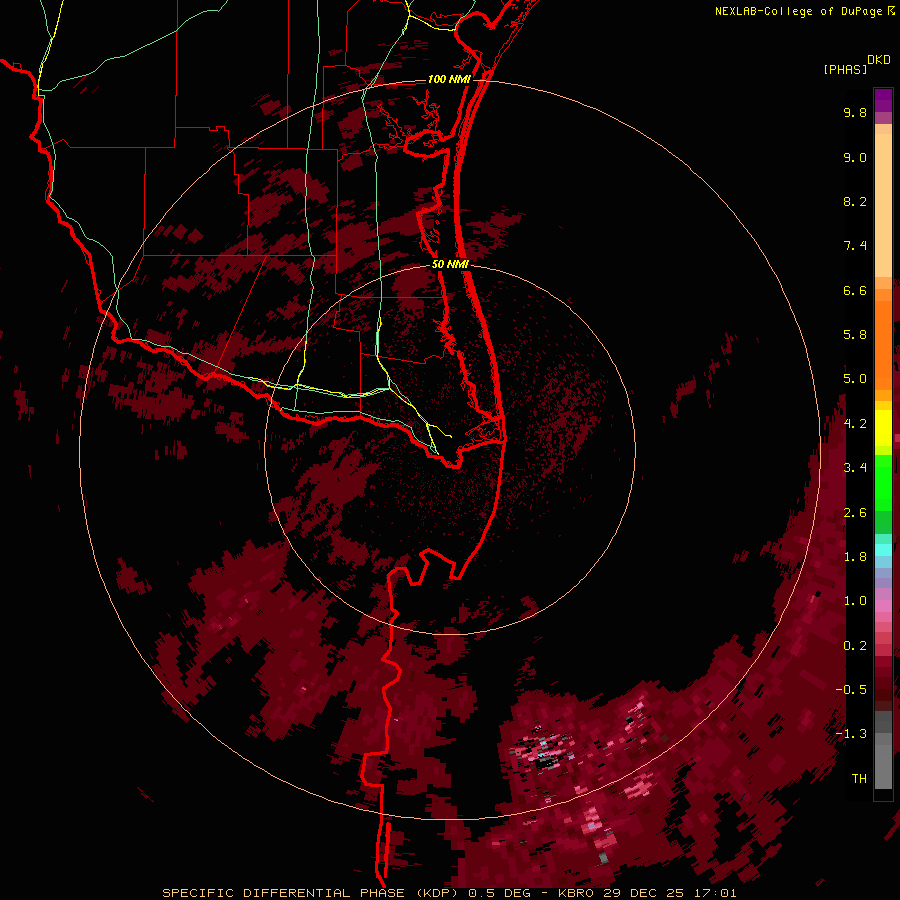Select the 6.6 value on the scale
Image resolution: width=900 pixels, height=900 pixels.
855,290
